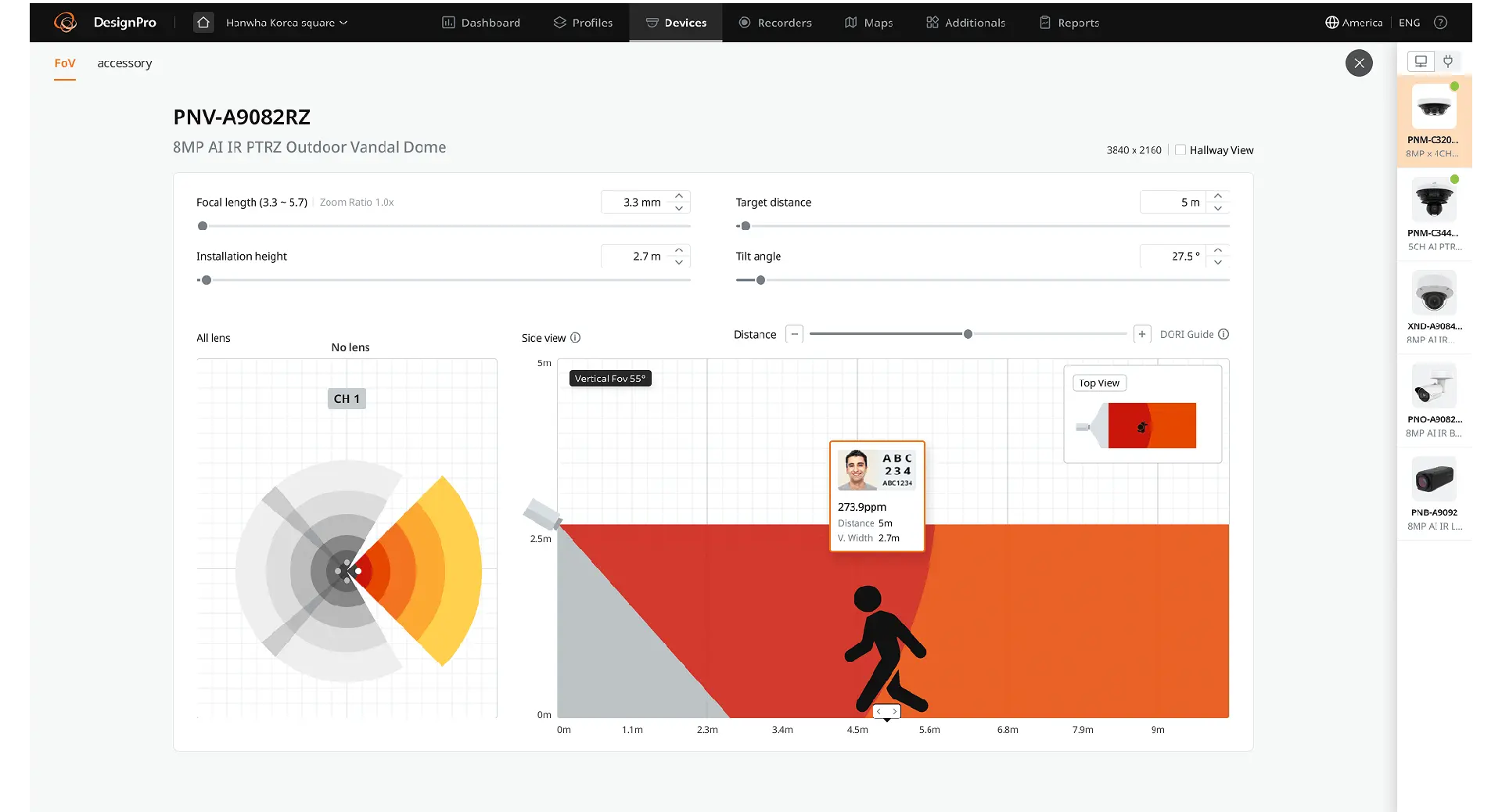Open the Additionals tab
The image size is (1502, 812).
pyautogui.click(x=965, y=23)
